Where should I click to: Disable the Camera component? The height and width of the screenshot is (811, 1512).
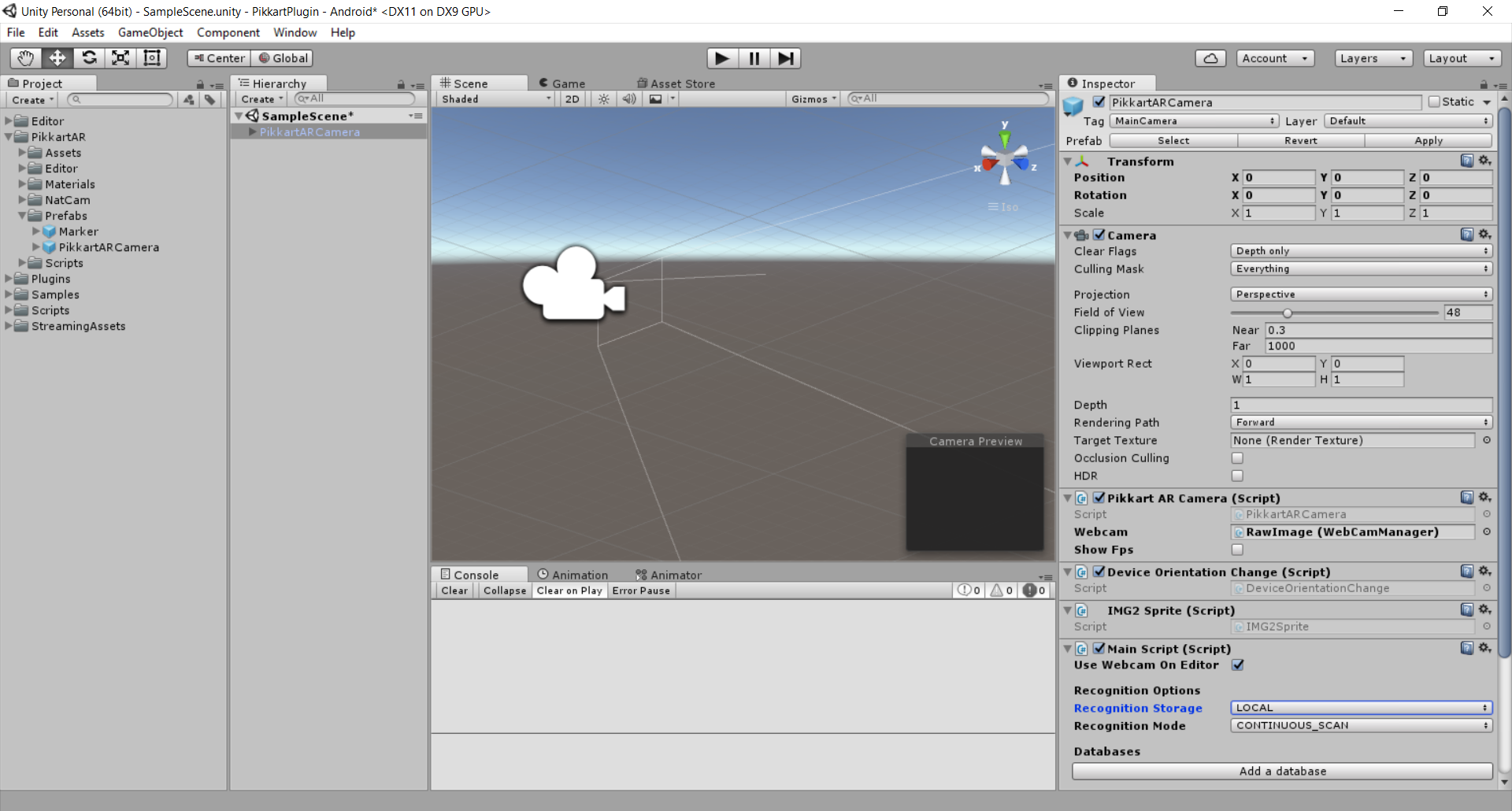tap(1099, 235)
